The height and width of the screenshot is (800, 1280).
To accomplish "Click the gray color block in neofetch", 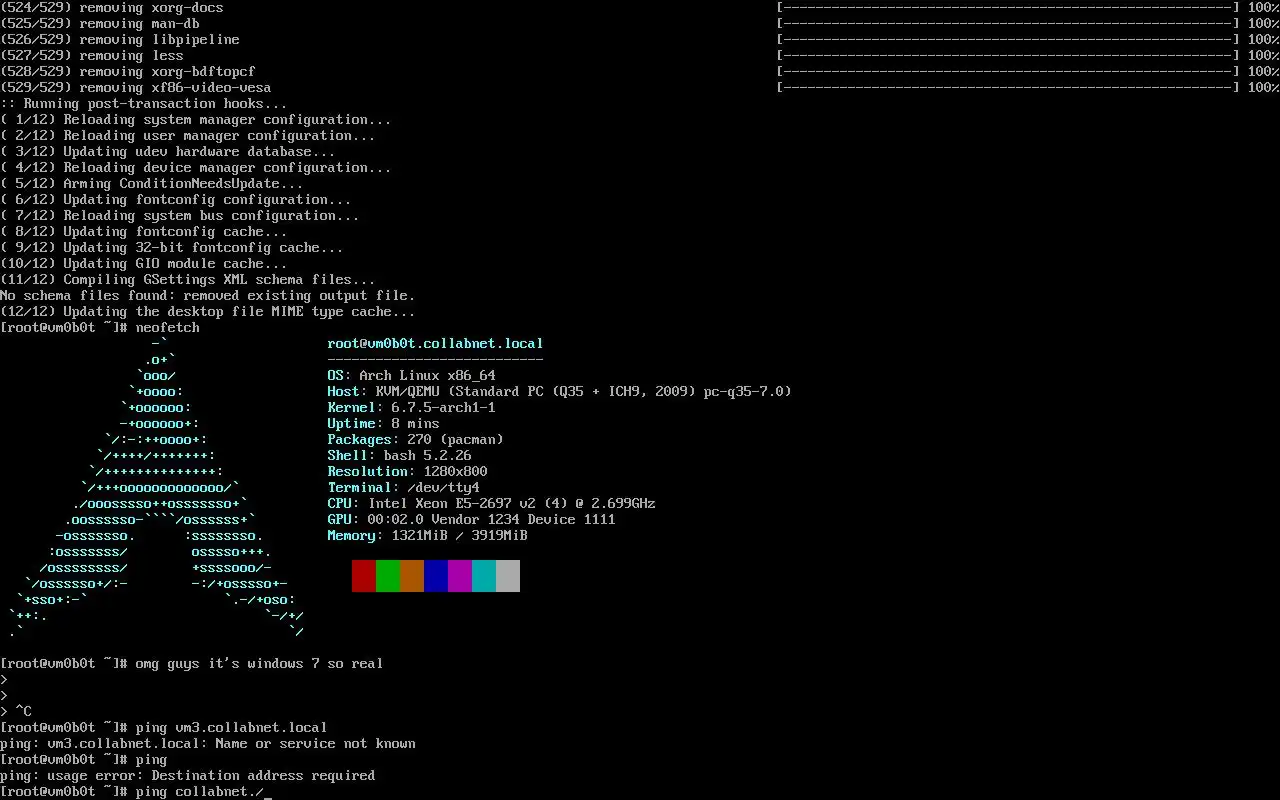I will (508, 576).
